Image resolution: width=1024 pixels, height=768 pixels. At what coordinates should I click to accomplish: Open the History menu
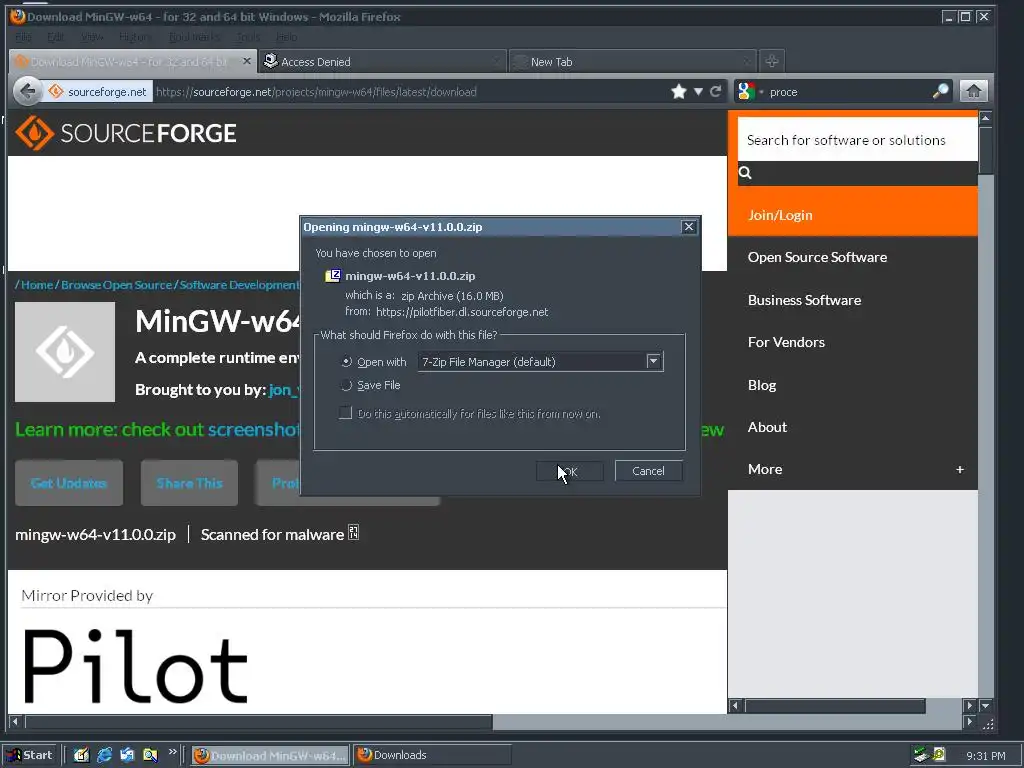click(136, 37)
